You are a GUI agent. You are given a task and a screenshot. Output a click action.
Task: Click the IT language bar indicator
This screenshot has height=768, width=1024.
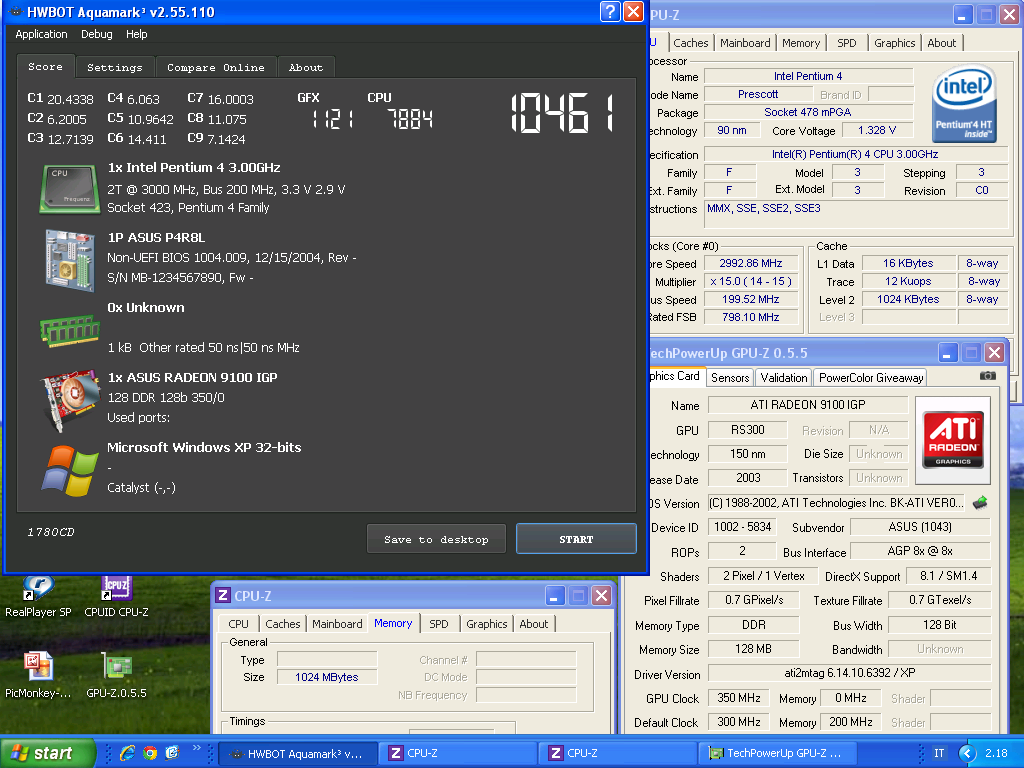point(938,753)
